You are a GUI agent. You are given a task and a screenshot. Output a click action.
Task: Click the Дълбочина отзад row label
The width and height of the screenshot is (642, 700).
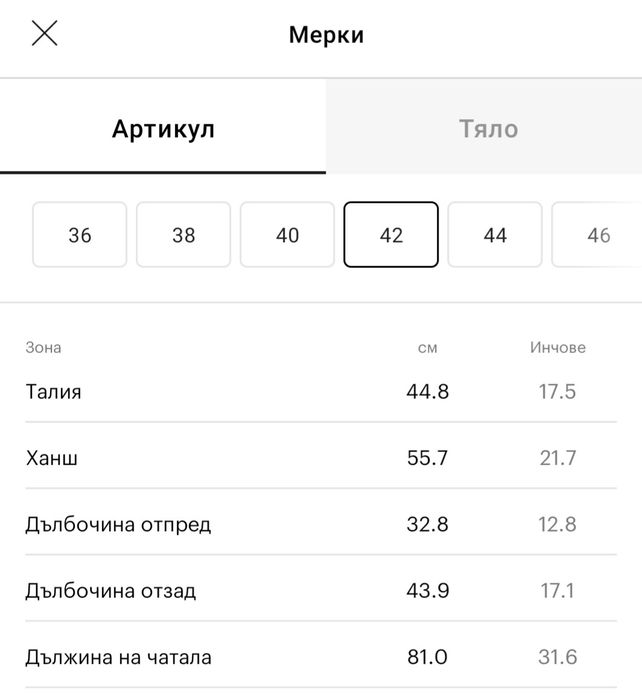tap(111, 591)
